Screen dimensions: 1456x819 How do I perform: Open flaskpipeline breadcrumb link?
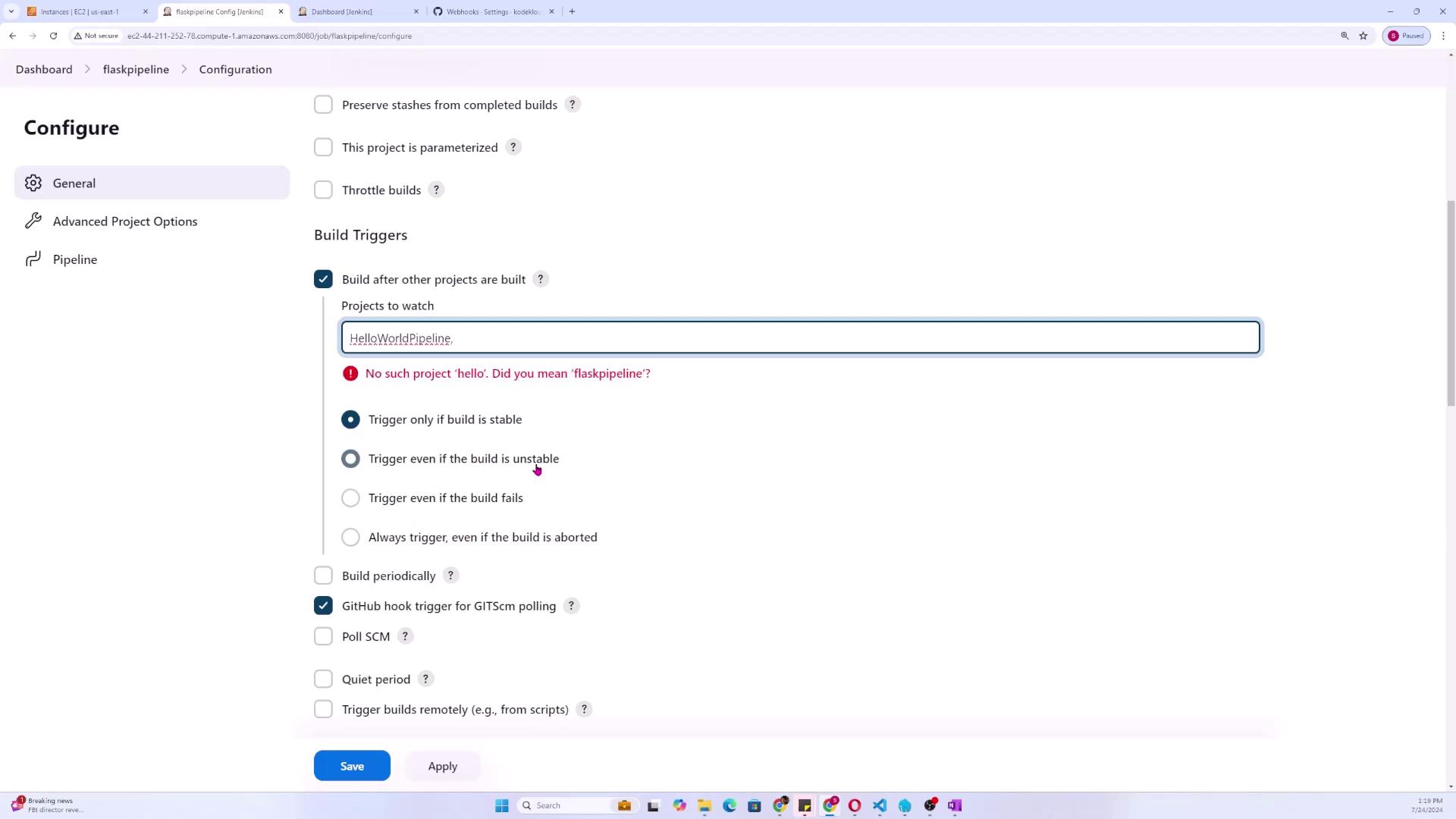click(136, 69)
